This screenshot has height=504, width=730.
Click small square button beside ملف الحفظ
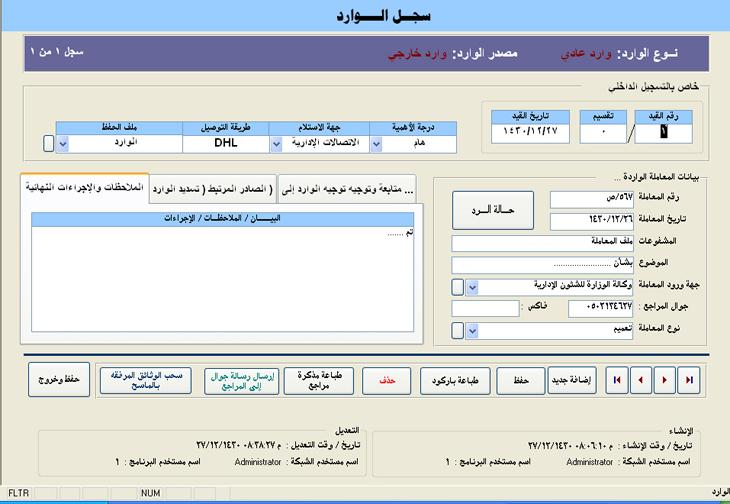click(x=48, y=143)
